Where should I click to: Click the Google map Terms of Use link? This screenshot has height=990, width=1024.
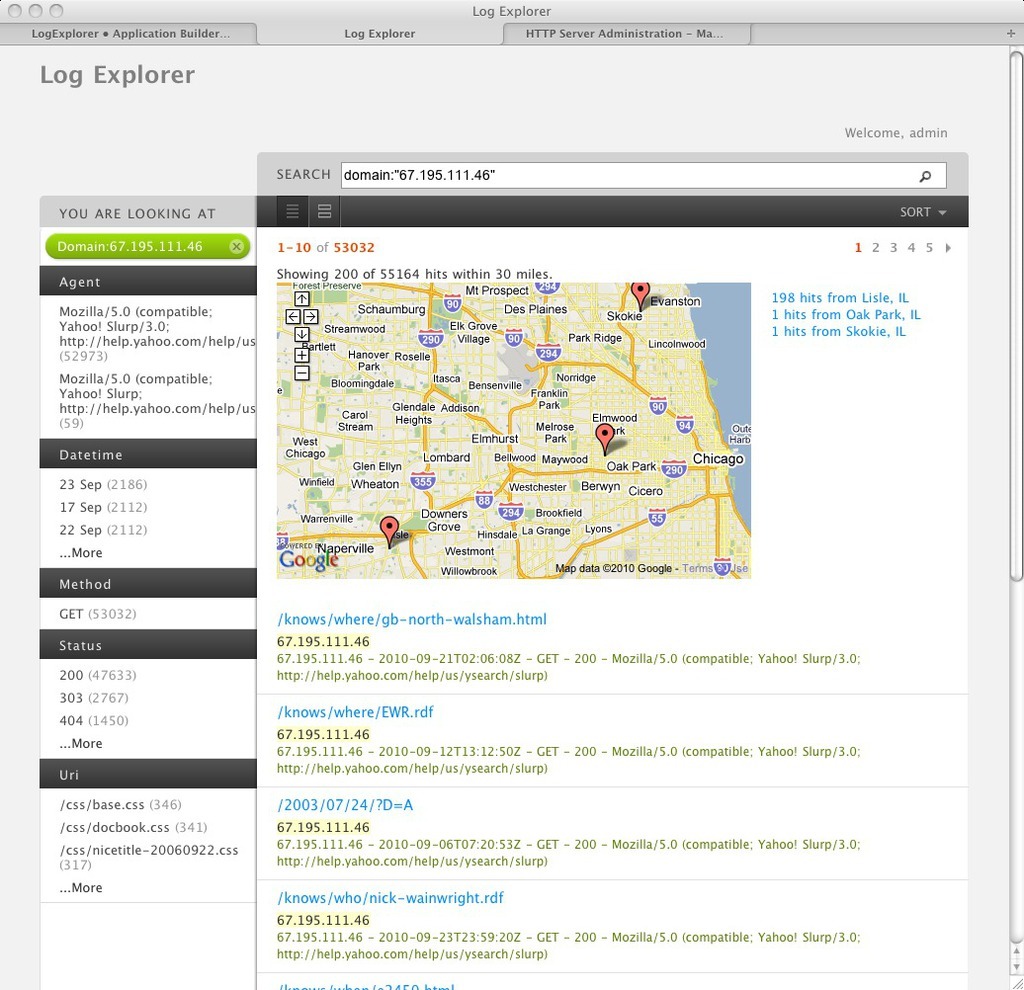coord(715,568)
